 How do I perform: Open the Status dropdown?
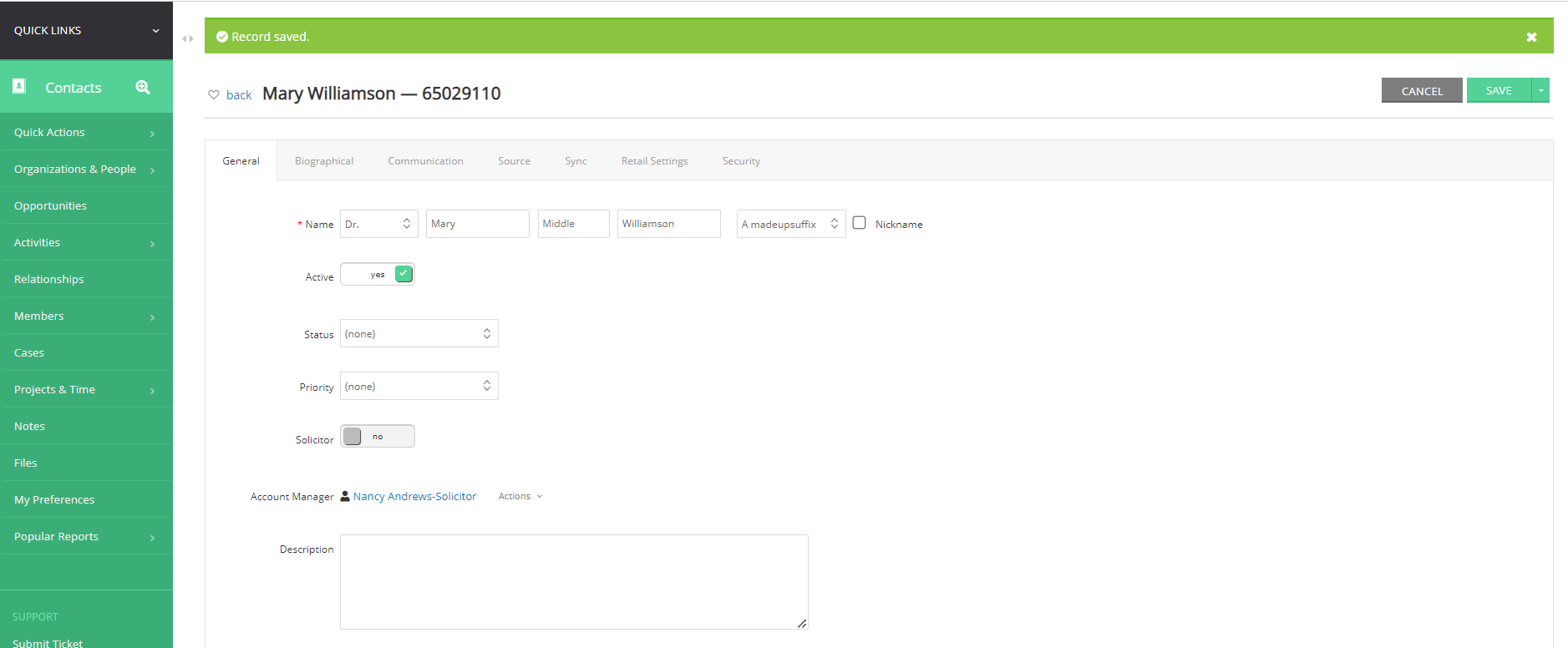point(419,333)
